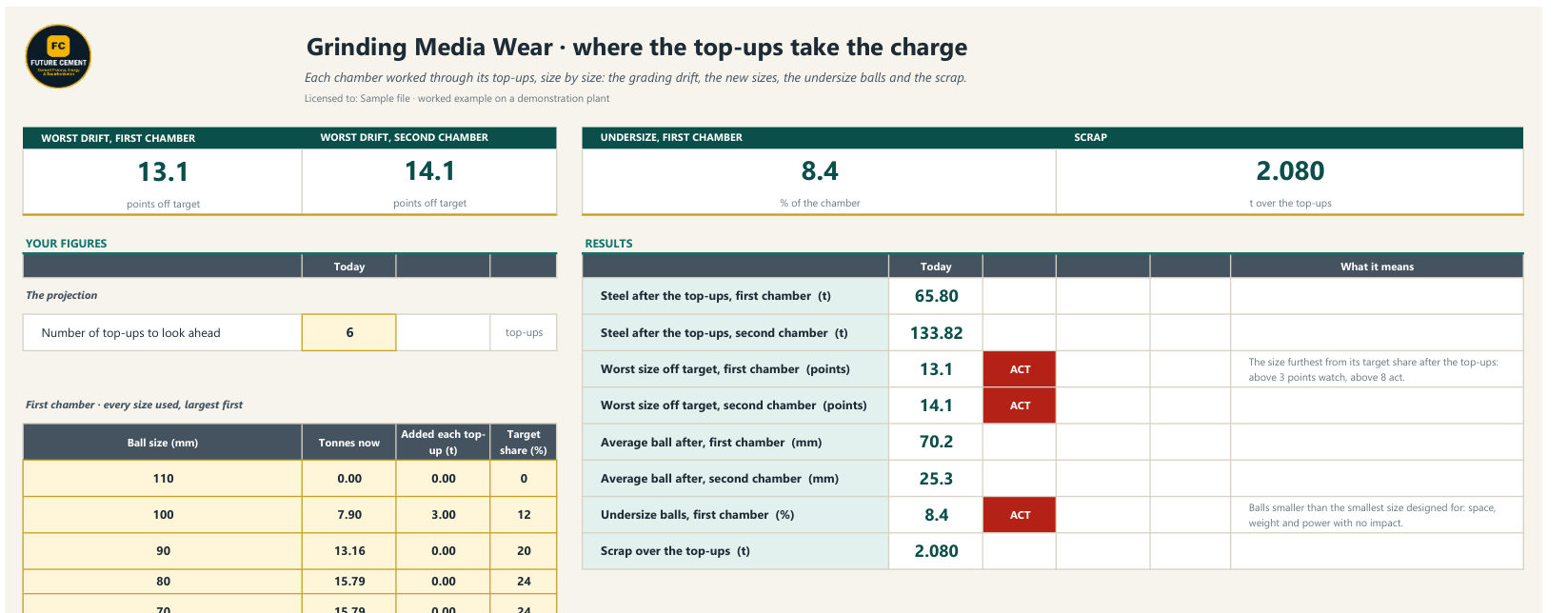
Task: Click the 'RESULTS' section heading
Action: coord(608,243)
